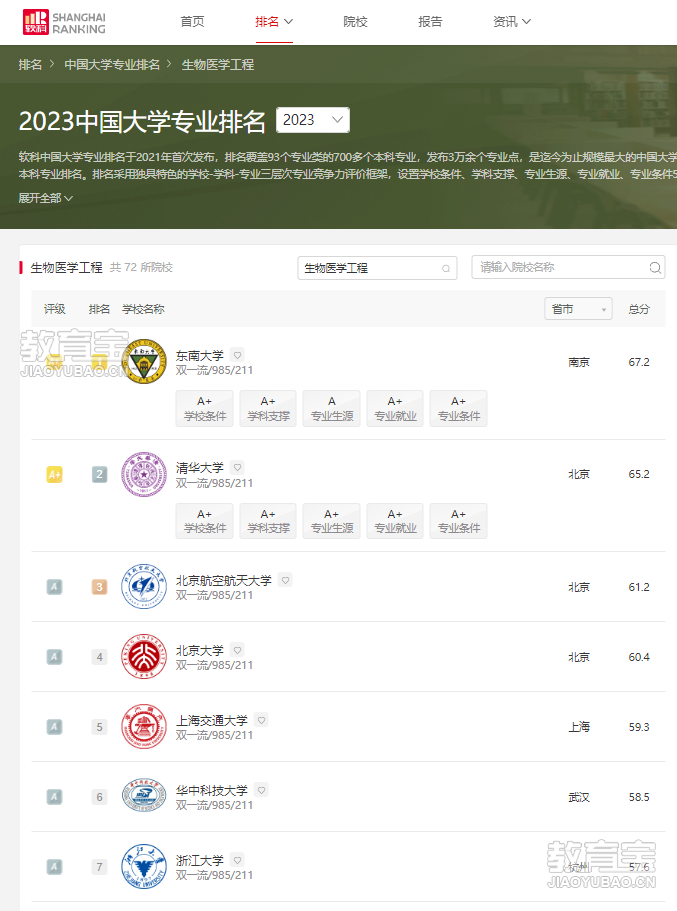Open 东南大学 school link
The height and width of the screenshot is (911, 677).
tap(199, 355)
